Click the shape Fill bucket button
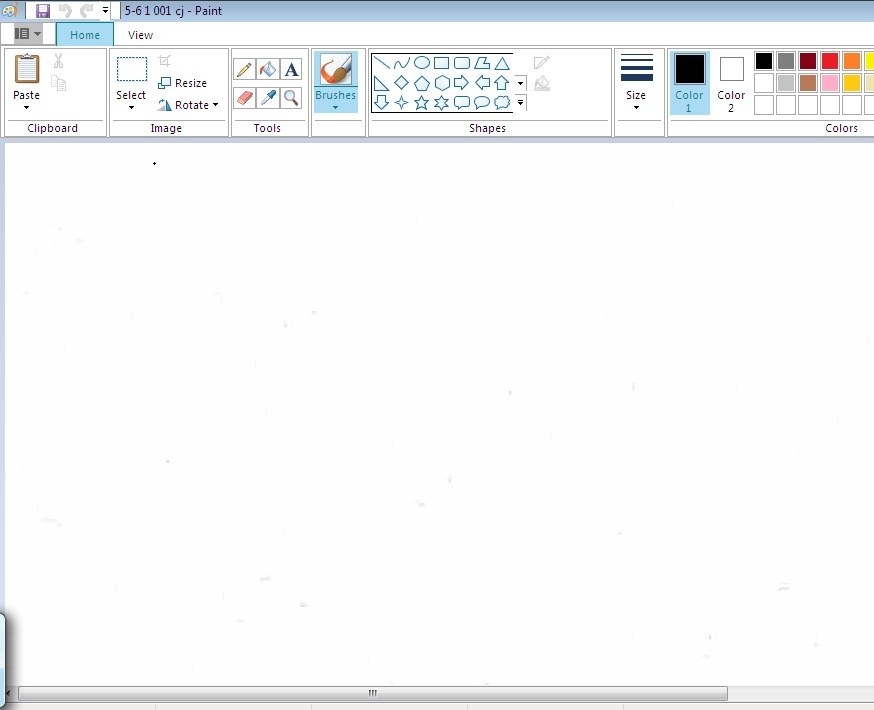874x710 pixels. point(542,84)
